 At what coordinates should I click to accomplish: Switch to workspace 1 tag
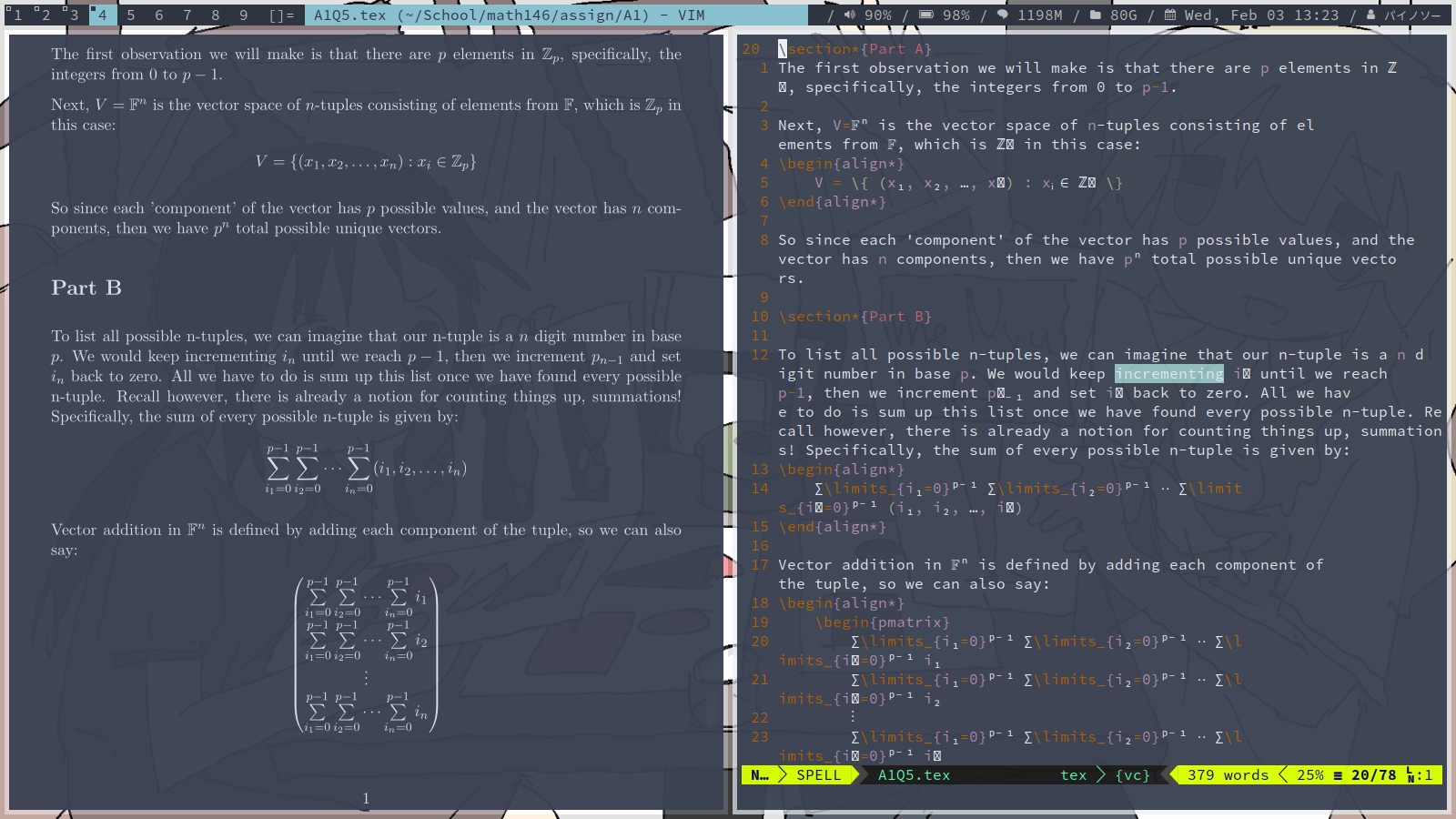17,15
